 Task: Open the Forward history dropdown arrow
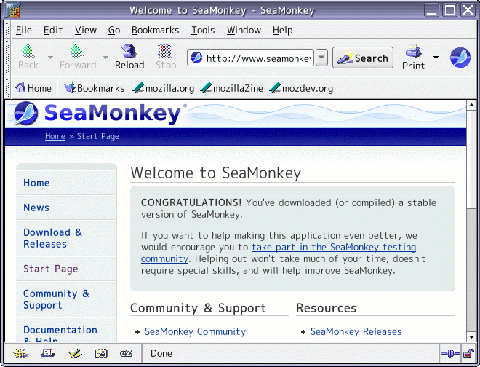[105, 57]
